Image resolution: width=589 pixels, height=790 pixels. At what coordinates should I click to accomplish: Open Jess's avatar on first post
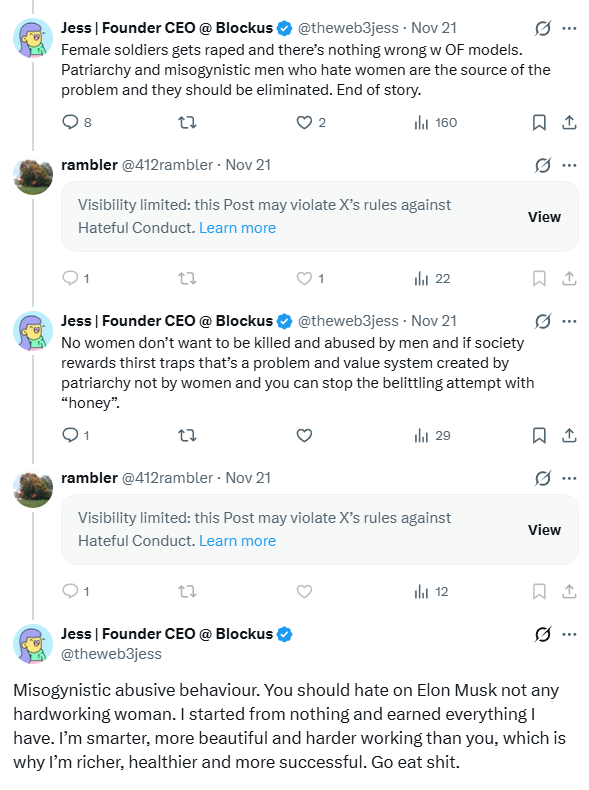pyautogui.click(x=33, y=38)
